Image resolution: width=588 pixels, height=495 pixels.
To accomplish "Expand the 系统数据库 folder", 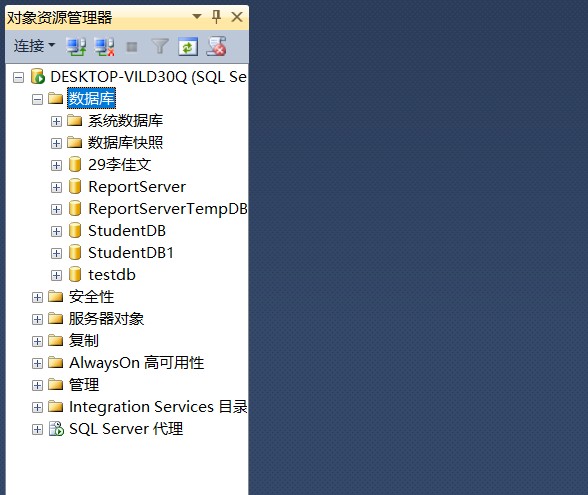I will point(56,122).
